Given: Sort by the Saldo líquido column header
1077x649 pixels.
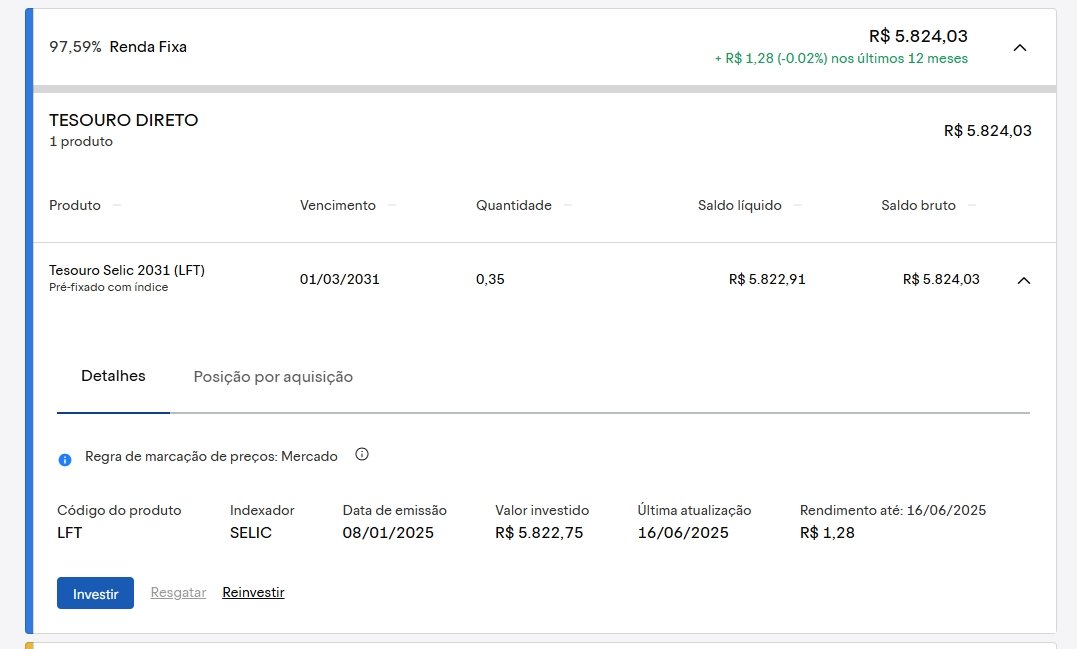Looking at the screenshot, I should 740,205.
